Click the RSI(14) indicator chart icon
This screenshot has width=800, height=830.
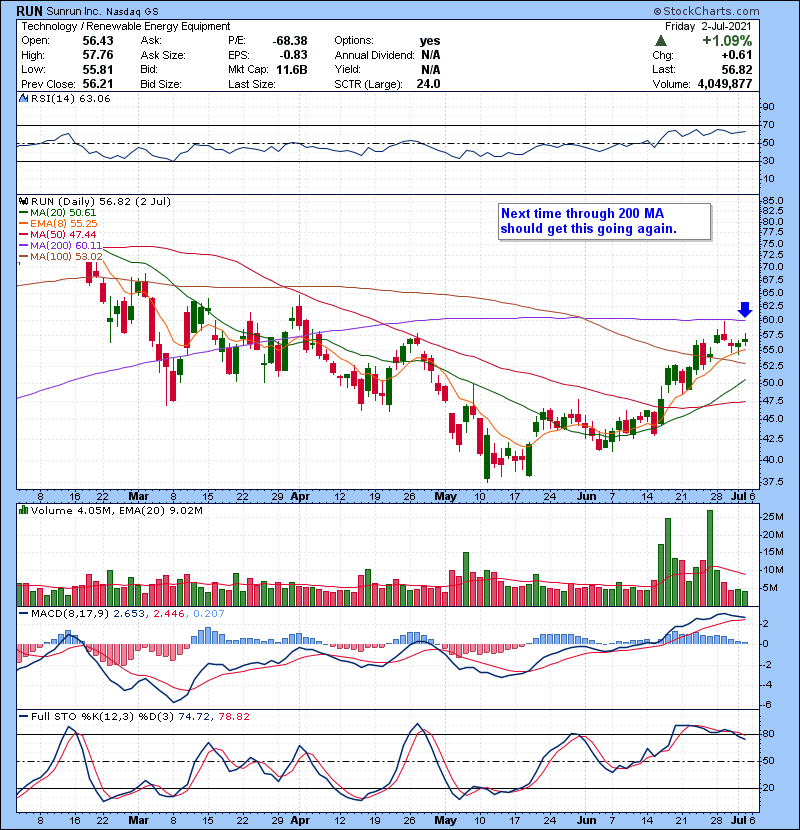pos(23,98)
